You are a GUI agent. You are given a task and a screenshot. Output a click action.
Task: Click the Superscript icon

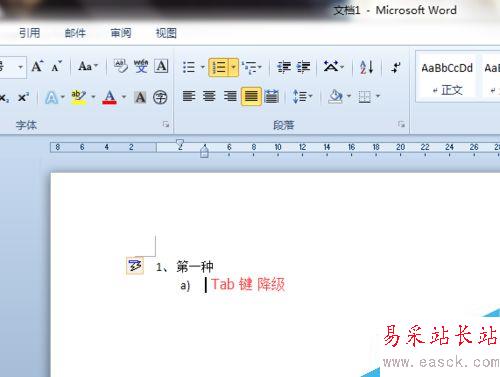point(23,97)
